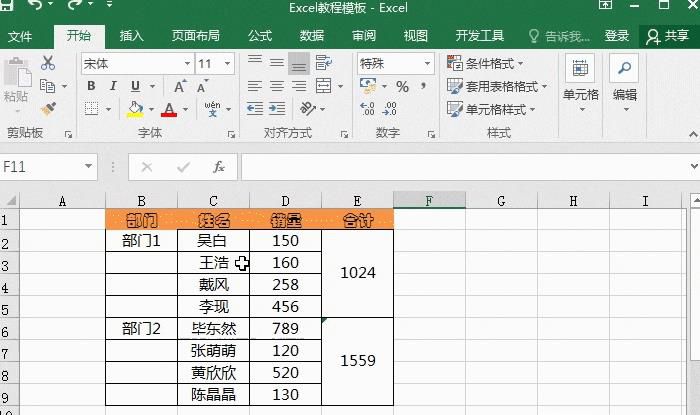Switch to 审阅 Review tab
This screenshot has height=415, width=700.
point(364,36)
